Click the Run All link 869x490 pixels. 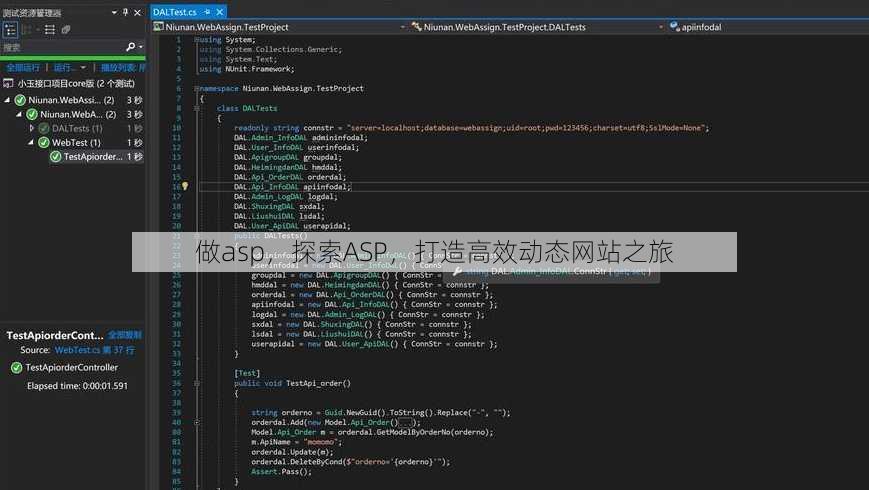coord(23,68)
